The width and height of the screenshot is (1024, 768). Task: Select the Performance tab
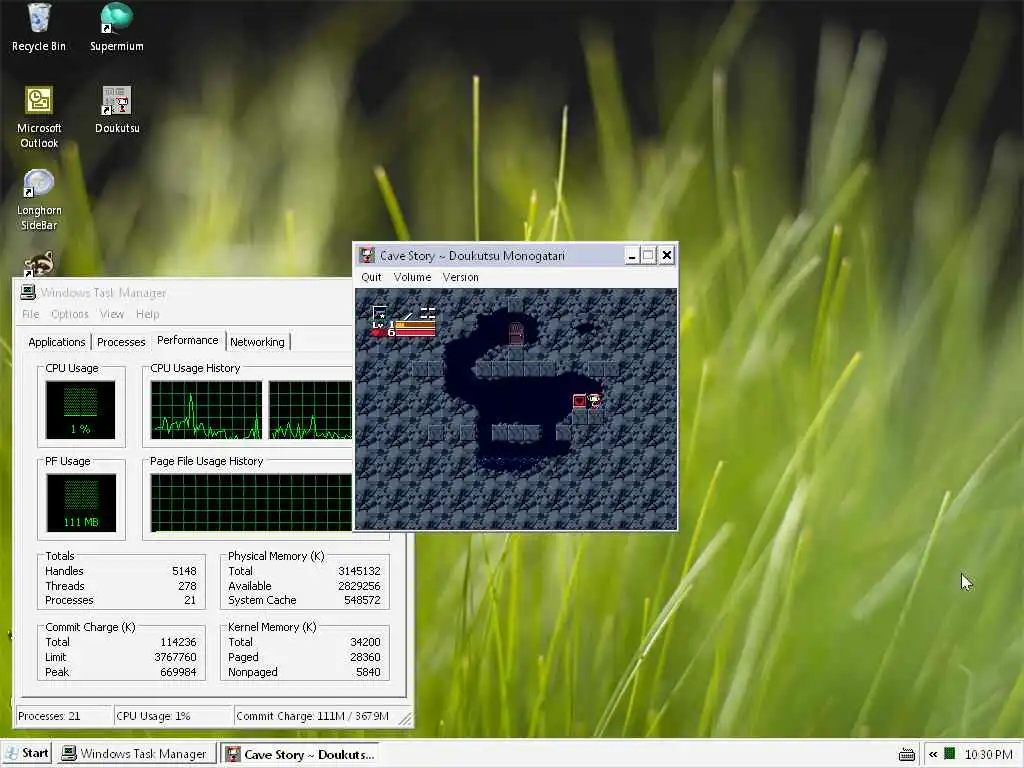coord(187,340)
